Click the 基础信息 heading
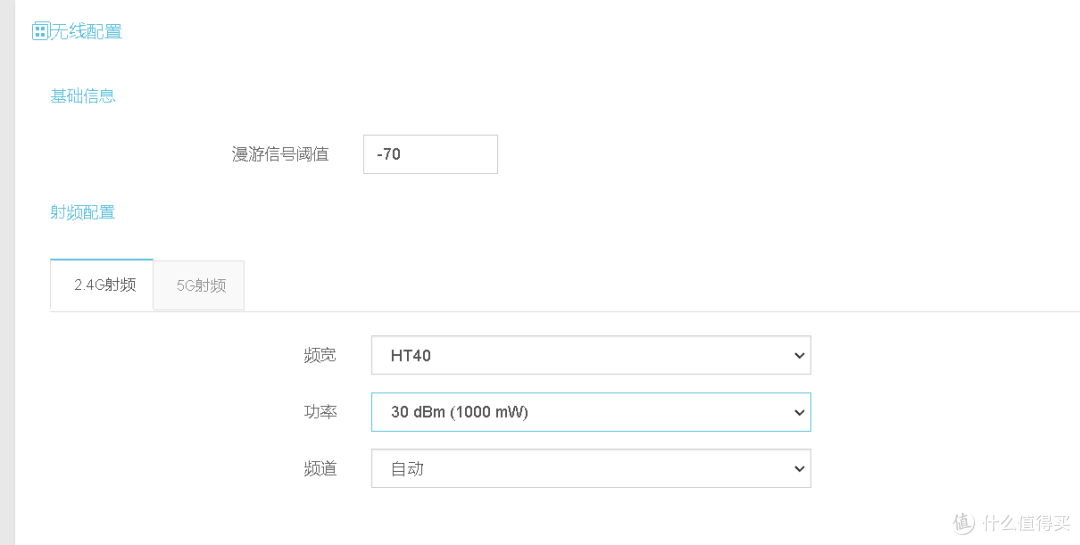This screenshot has width=1080, height=545. [83, 96]
